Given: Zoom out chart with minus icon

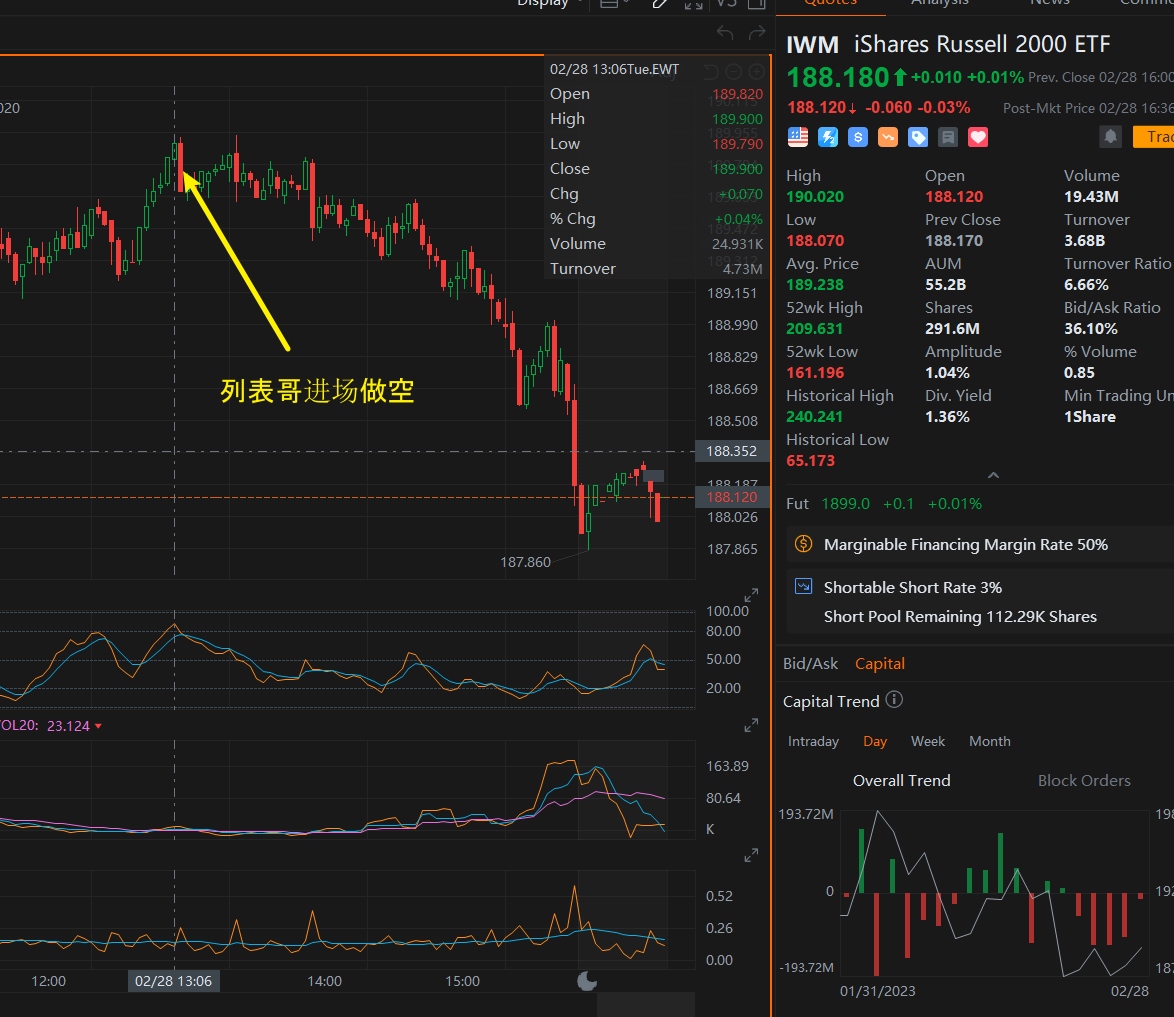Looking at the screenshot, I should (734, 71).
